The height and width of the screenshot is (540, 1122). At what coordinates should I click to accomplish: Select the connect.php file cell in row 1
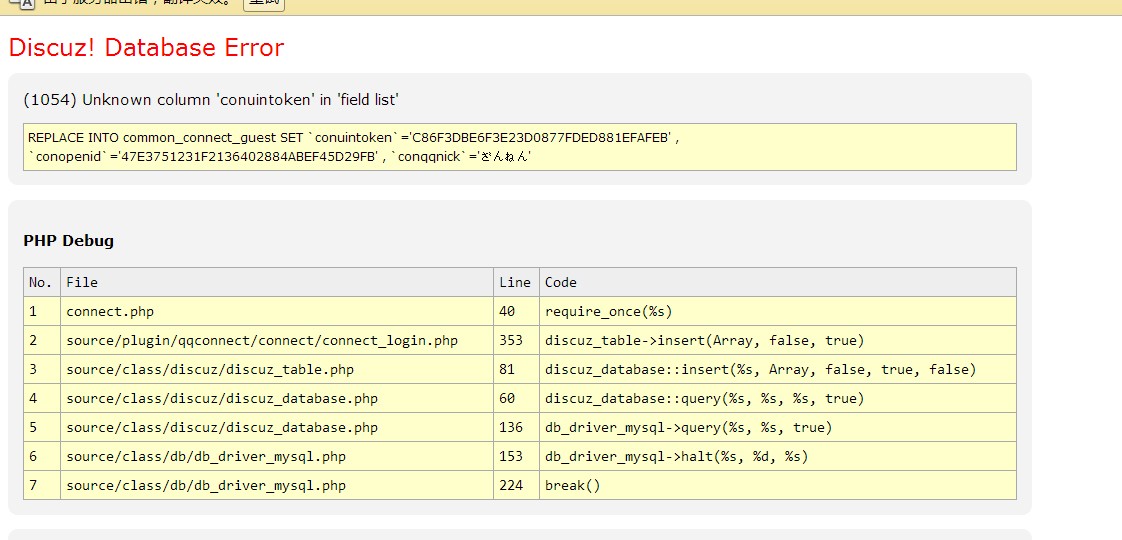tap(110, 311)
